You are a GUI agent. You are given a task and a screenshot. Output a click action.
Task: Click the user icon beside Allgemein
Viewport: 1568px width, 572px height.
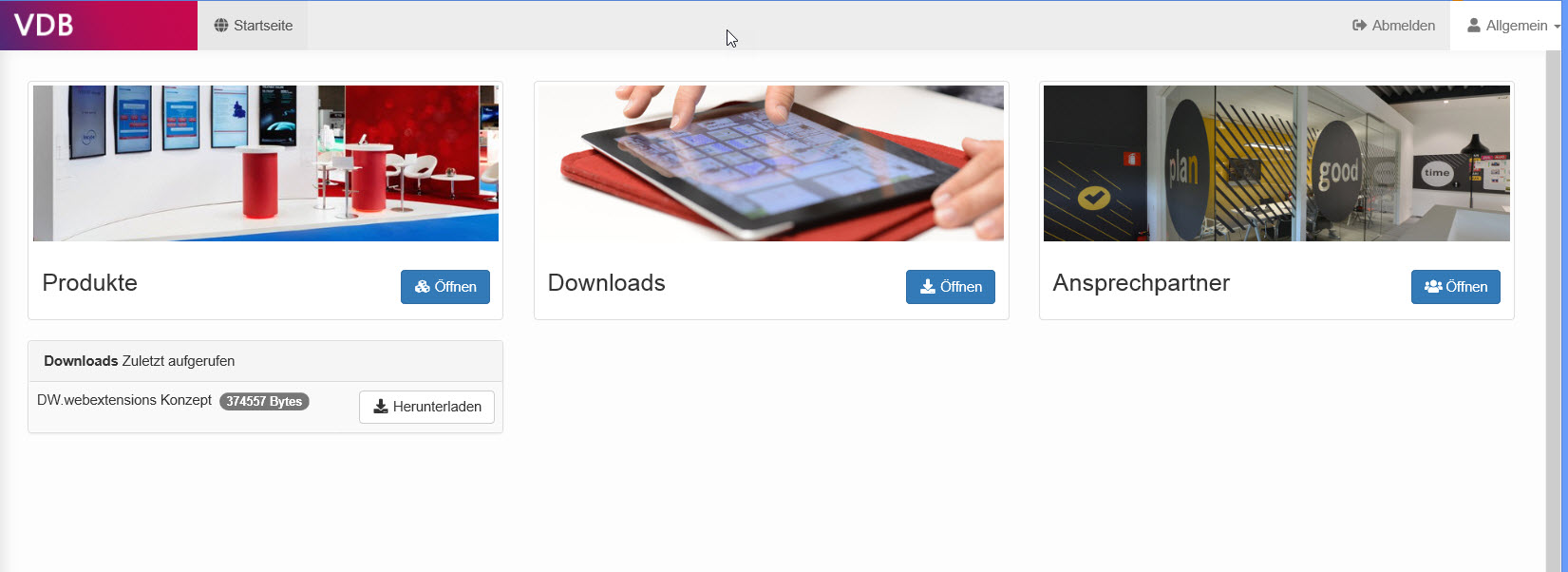[1474, 26]
